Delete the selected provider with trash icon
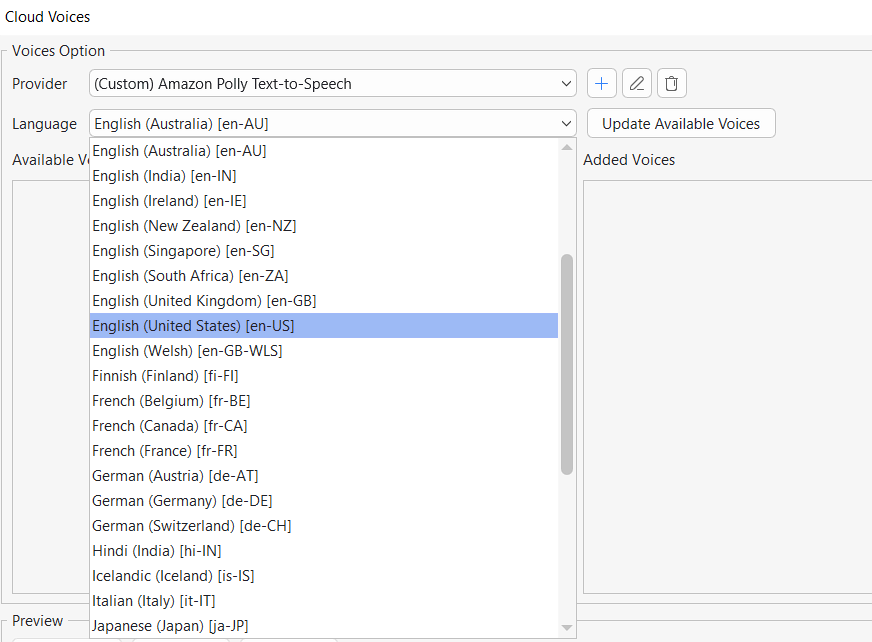Screen dimensions: 872x642 (671, 83)
